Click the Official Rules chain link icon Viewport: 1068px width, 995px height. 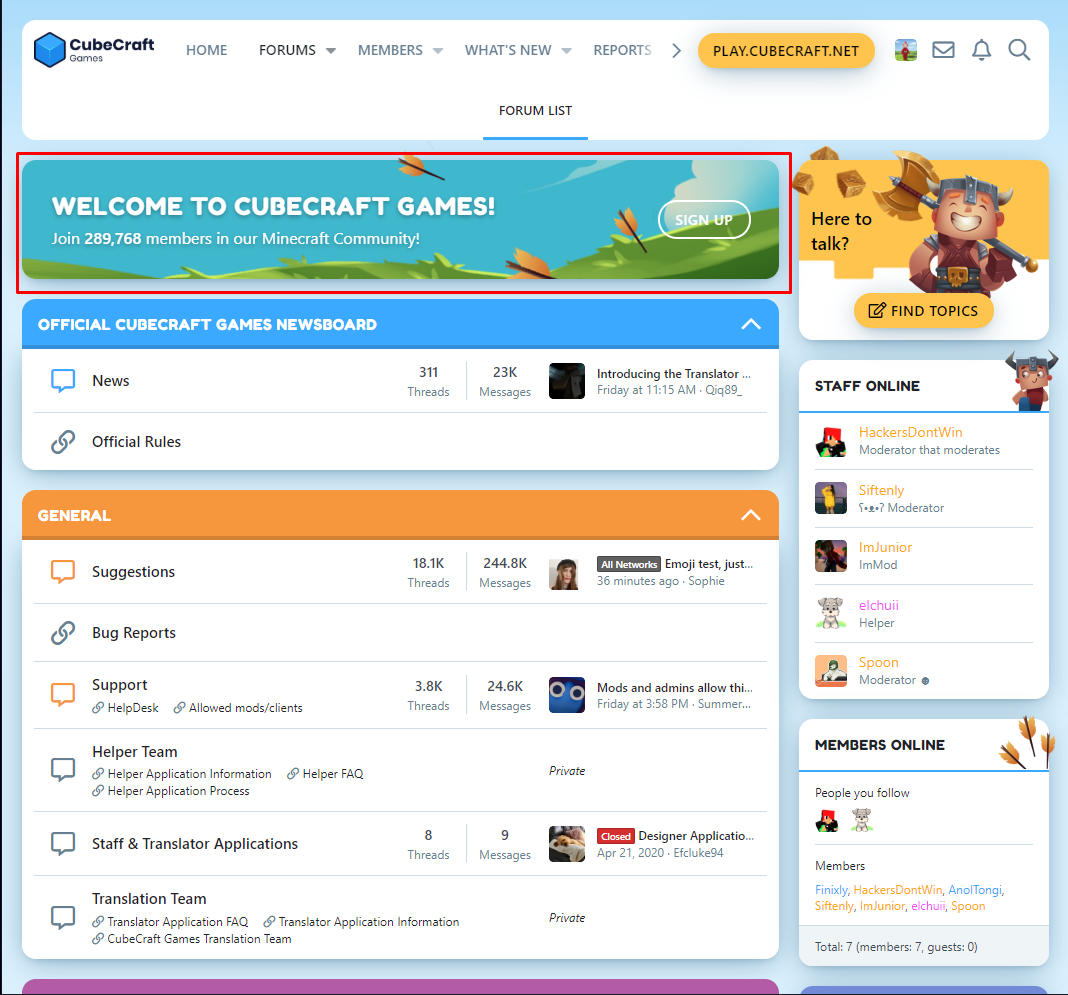63,442
